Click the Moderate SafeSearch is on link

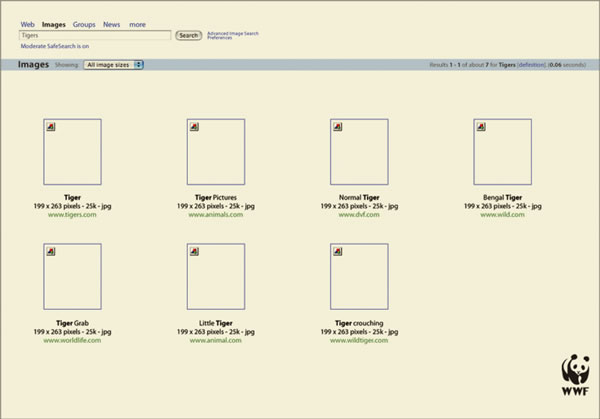coord(54,46)
